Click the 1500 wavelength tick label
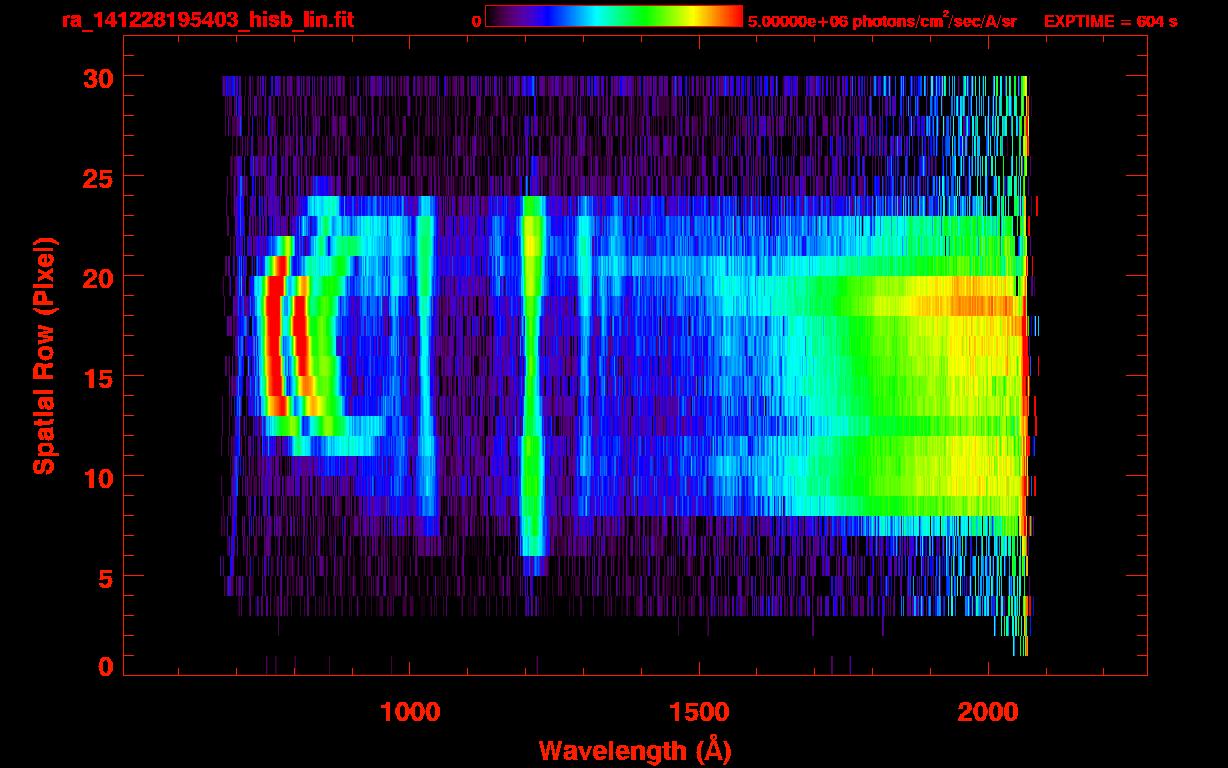Image resolution: width=1228 pixels, height=768 pixels. tap(698, 711)
